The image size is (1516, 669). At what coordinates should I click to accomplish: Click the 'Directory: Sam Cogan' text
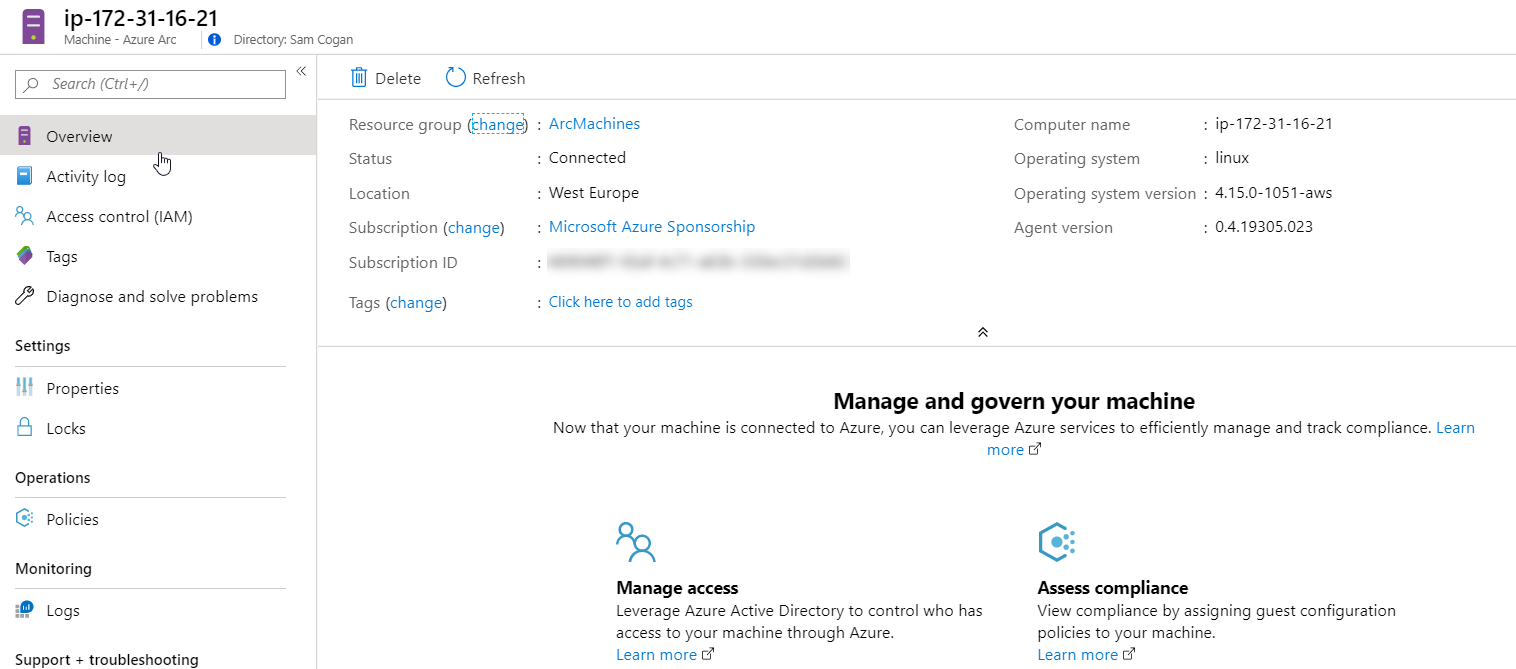pyautogui.click(x=293, y=40)
